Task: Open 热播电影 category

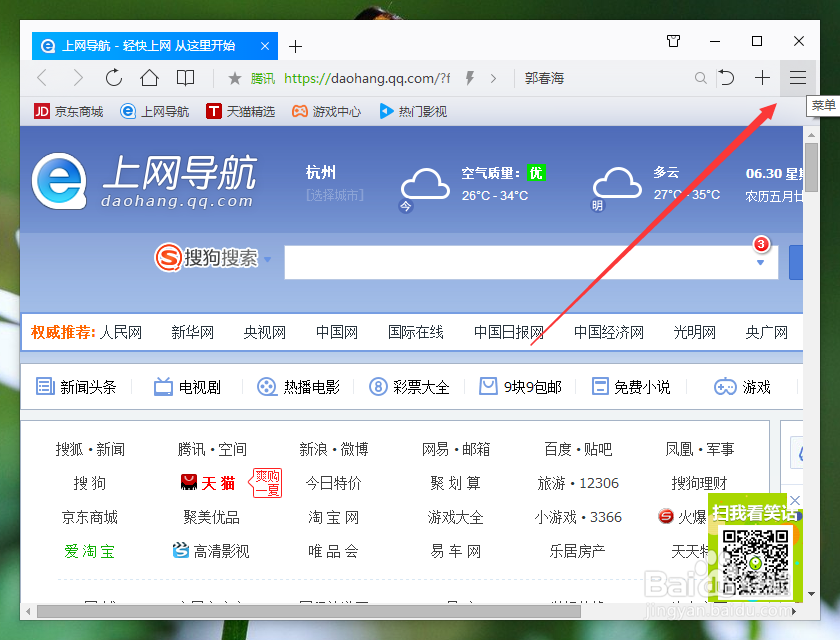Action: (298, 387)
